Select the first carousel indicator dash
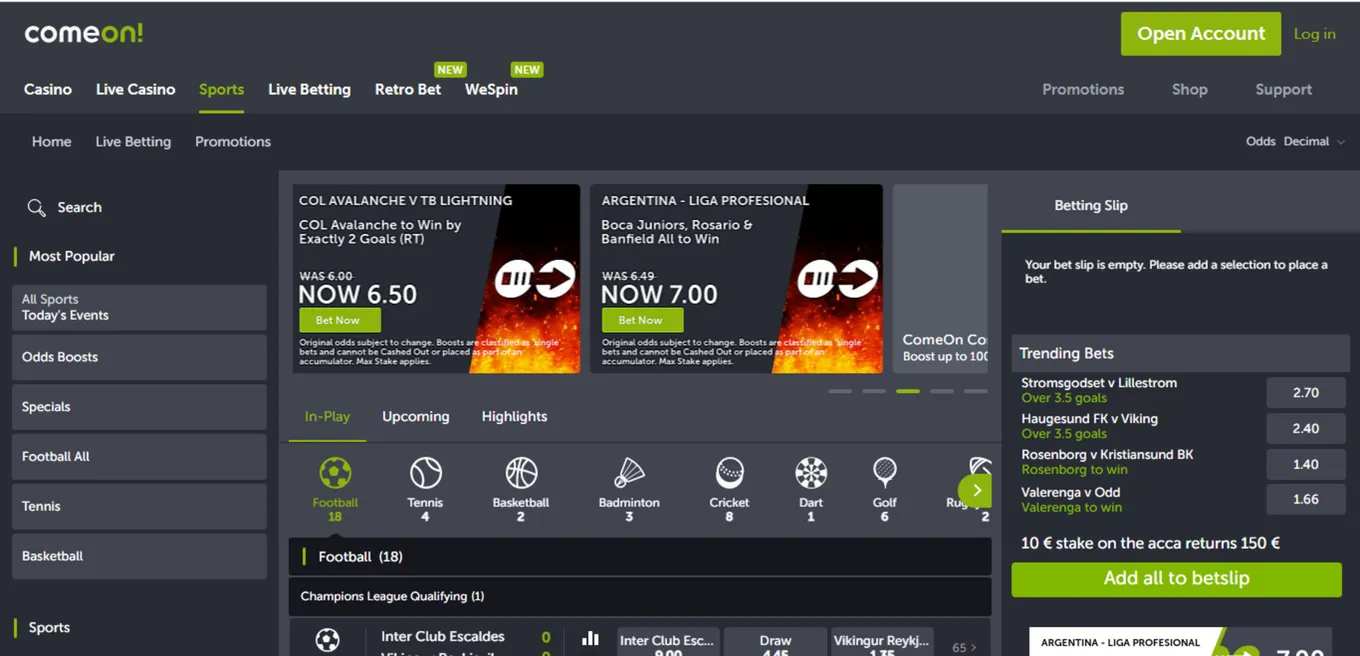This screenshot has height=656, width=1360. click(x=839, y=391)
